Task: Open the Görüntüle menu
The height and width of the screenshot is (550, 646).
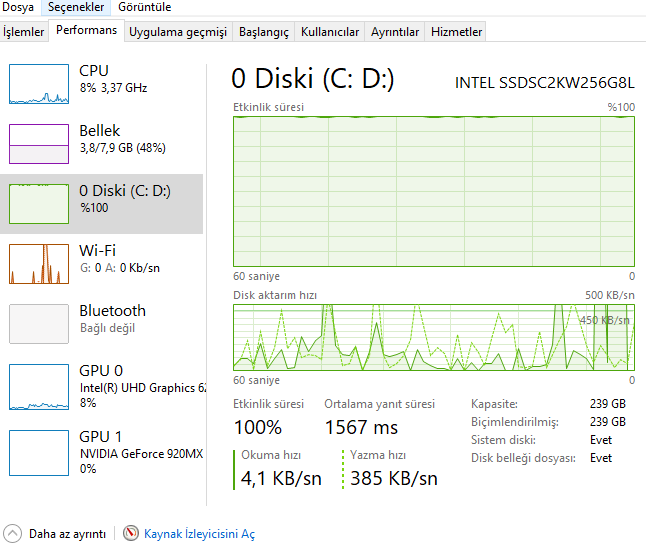Action: click(144, 7)
